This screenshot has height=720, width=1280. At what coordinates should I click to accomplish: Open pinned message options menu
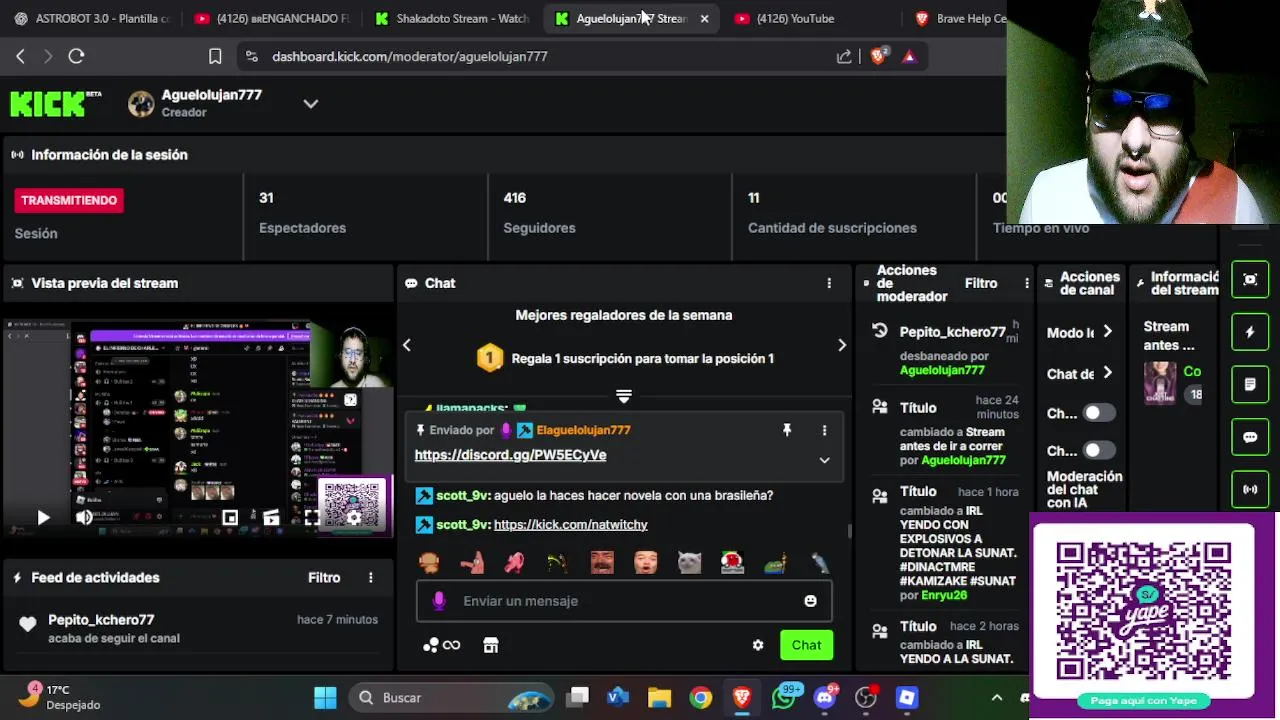pyautogui.click(x=824, y=430)
